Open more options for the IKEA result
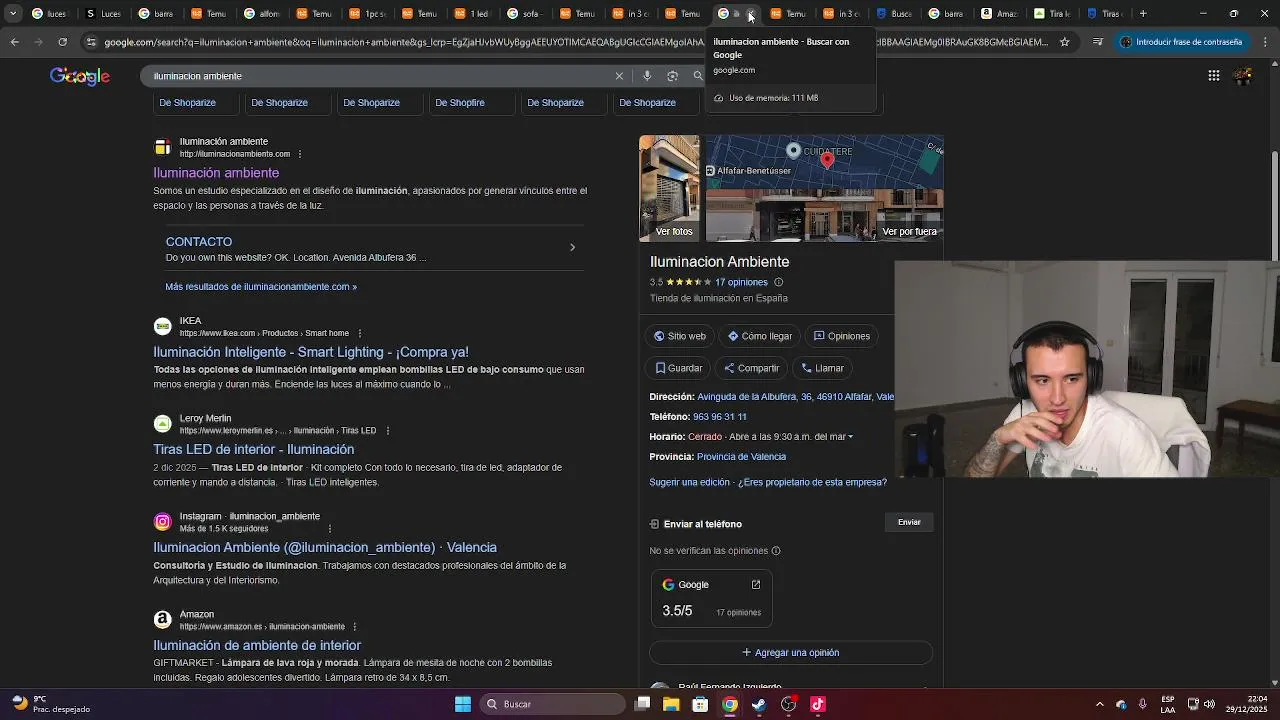Image resolution: width=1280 pixels, height=720 pixels. pos(360,333)
